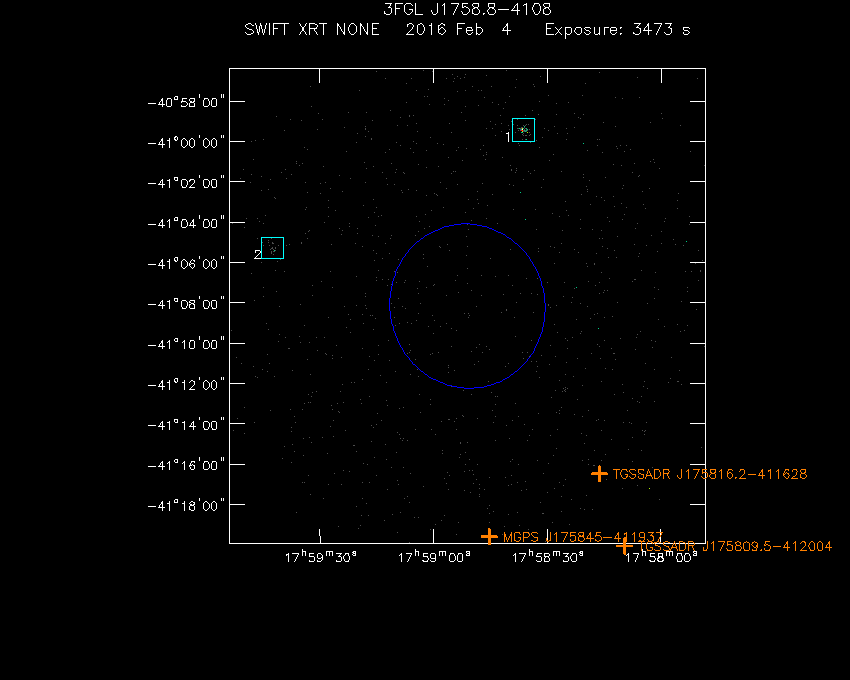
Task: Click the cyan box around source 2
Action: pos(272,248)
